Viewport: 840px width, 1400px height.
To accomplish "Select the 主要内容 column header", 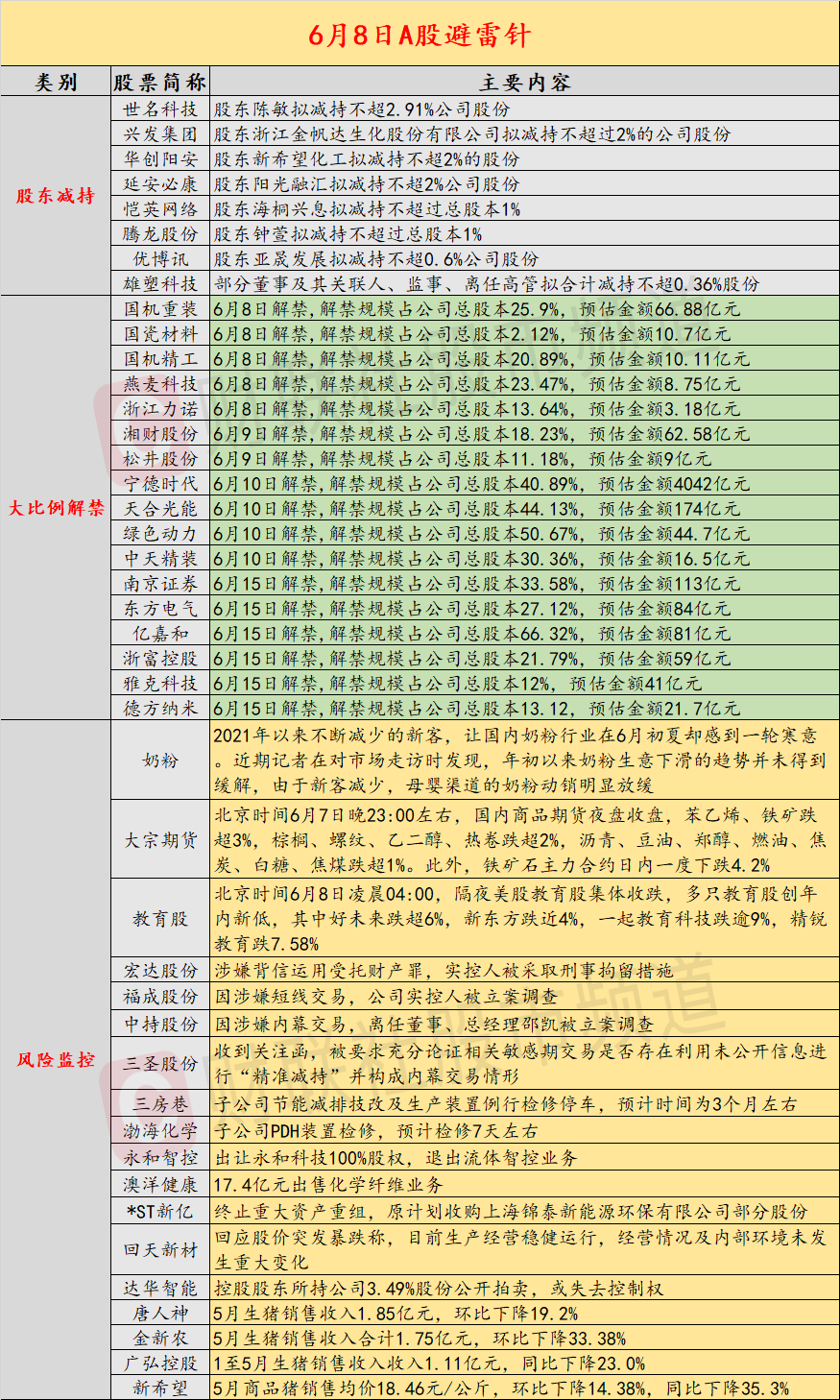I will 524,83.
